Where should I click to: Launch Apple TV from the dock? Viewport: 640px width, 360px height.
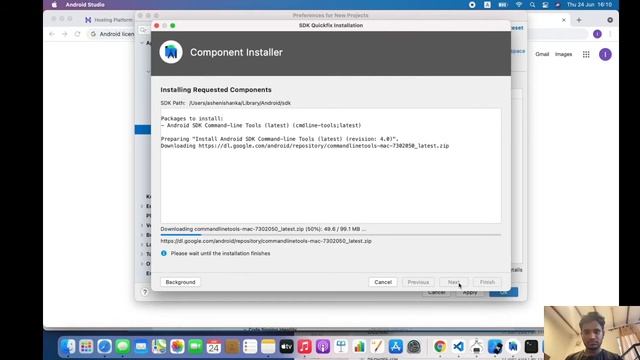pos(287,347)
